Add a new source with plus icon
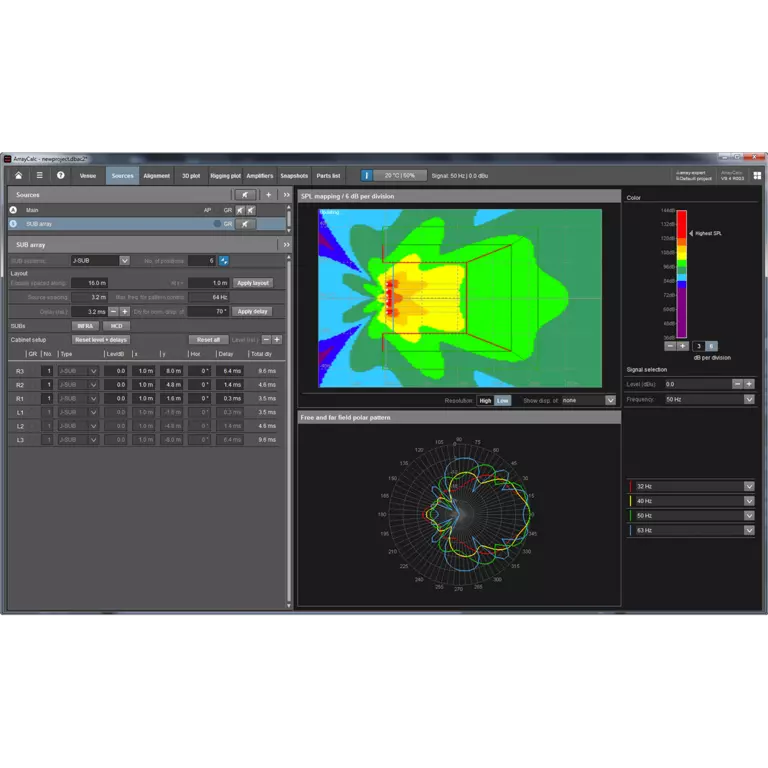 (x=268, y=195)
